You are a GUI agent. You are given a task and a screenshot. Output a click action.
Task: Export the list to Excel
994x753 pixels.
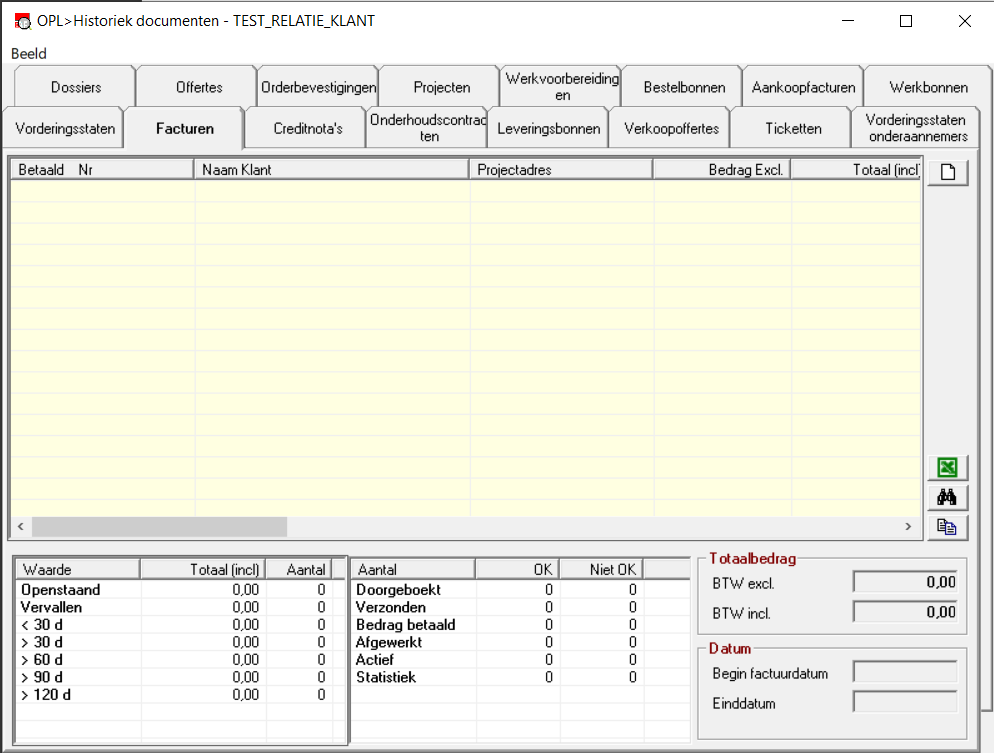point(948,468)
